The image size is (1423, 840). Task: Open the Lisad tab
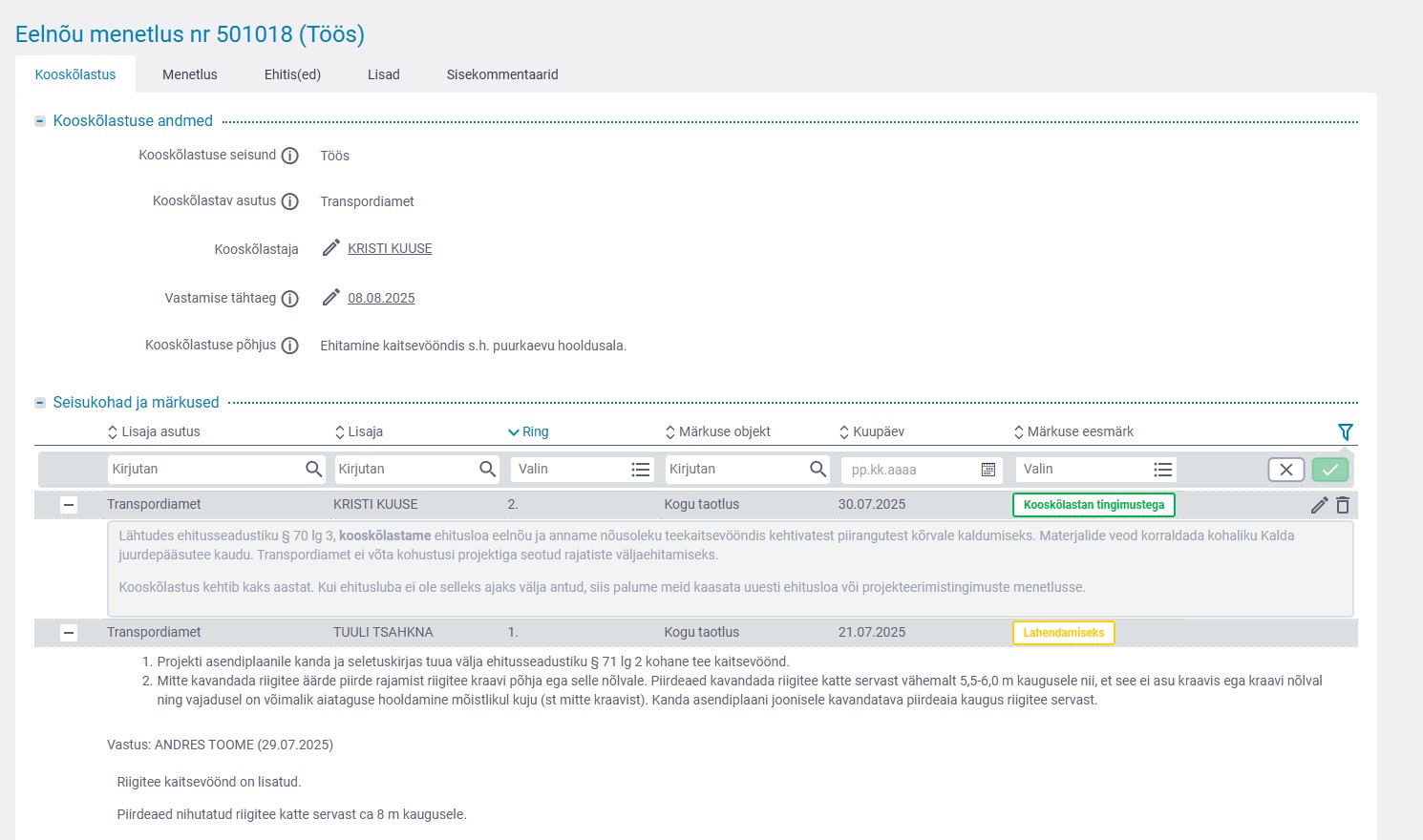click(x=384, y=74)
